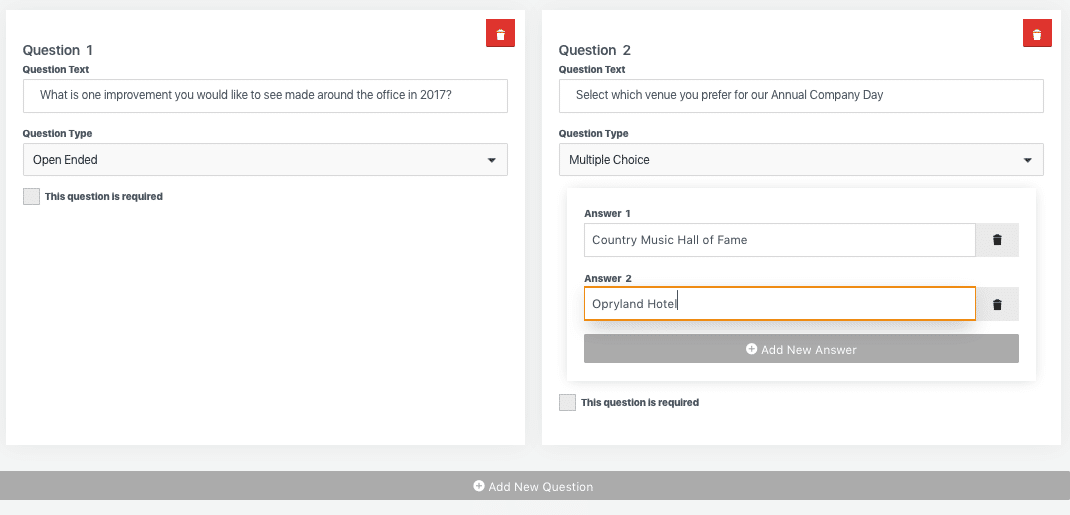
Task: Remove Answer 1 using its trash icon
Action: click(x=997, y=240)
